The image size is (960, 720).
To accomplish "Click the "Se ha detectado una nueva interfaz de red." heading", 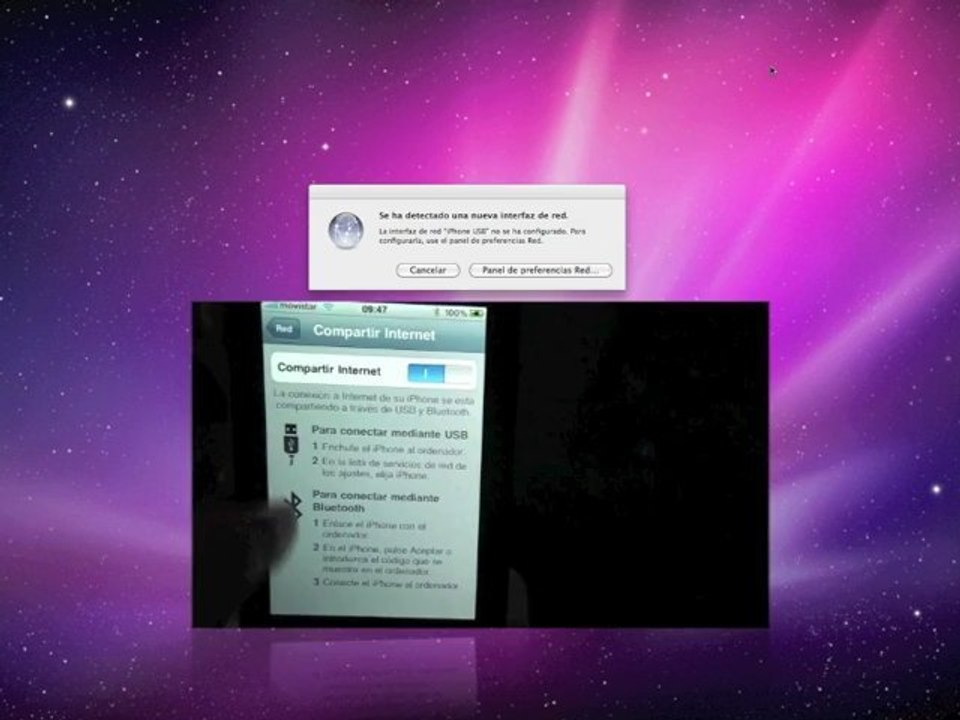I will click(x=473, y=216).
